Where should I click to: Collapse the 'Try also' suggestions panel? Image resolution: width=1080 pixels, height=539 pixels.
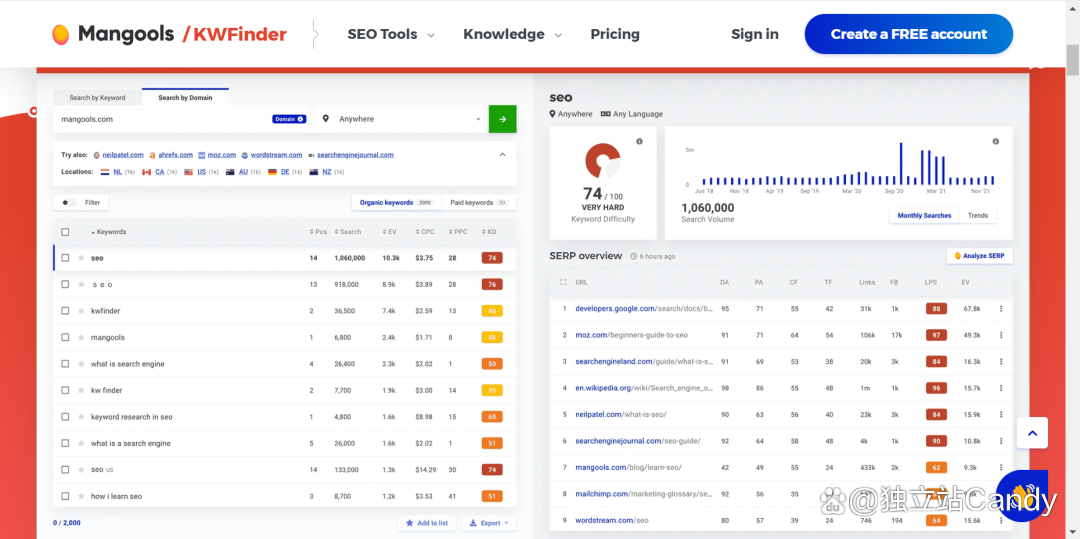502,154
